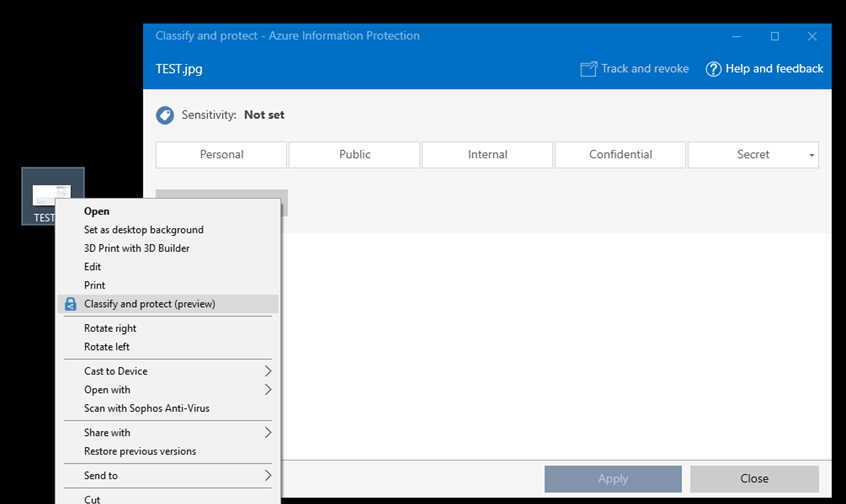Select Print in the context menu
The image size is (846, 504).
coord(168,285)
